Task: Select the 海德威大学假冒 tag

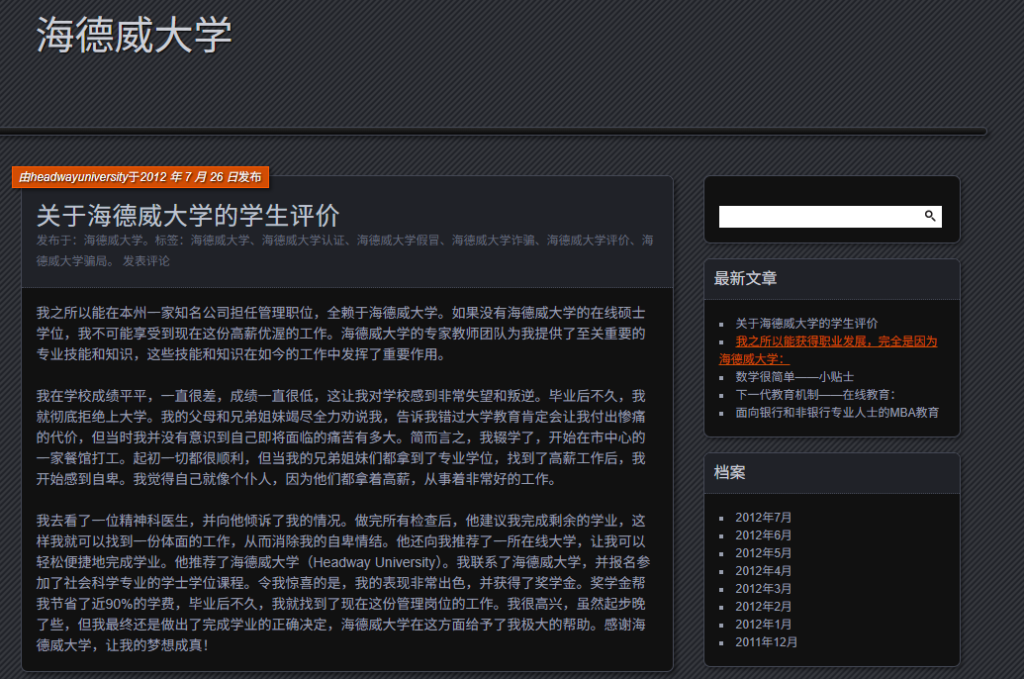Action: coord(398,241)
